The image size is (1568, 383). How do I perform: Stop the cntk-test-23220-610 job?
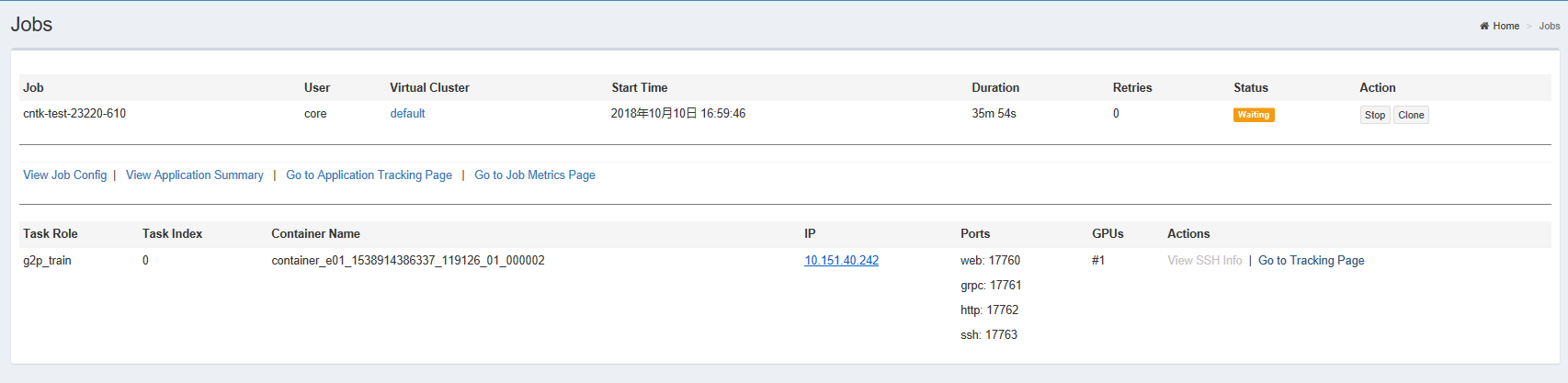point(1375,115)
